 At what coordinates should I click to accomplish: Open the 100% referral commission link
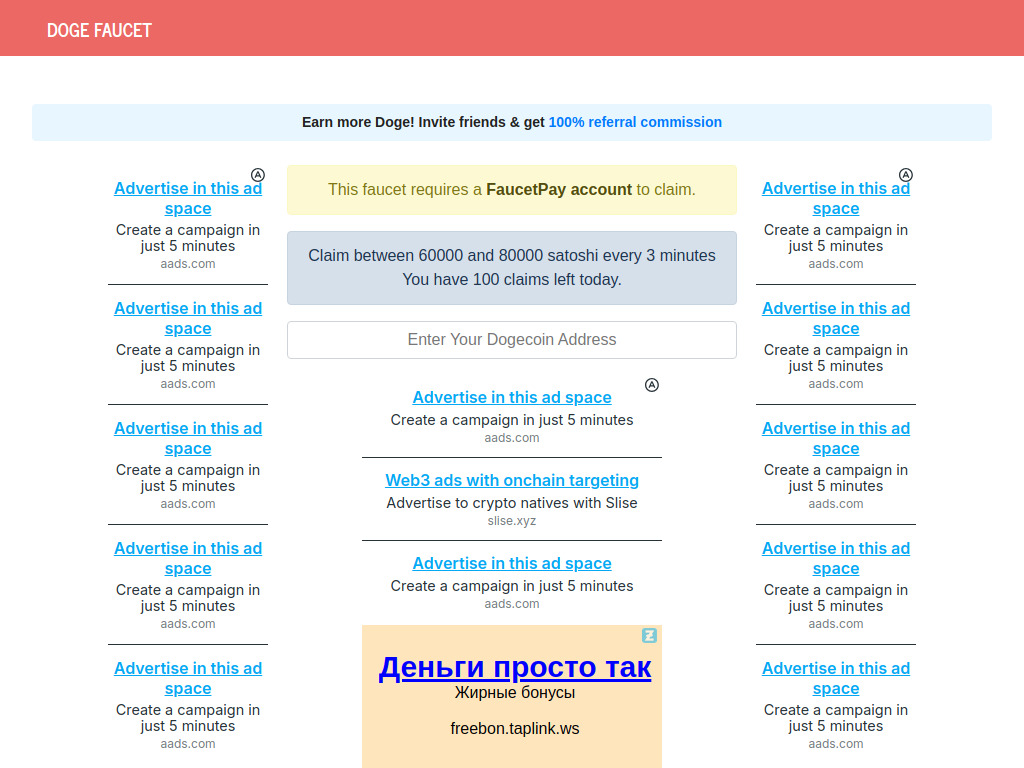tap(635, 122)
